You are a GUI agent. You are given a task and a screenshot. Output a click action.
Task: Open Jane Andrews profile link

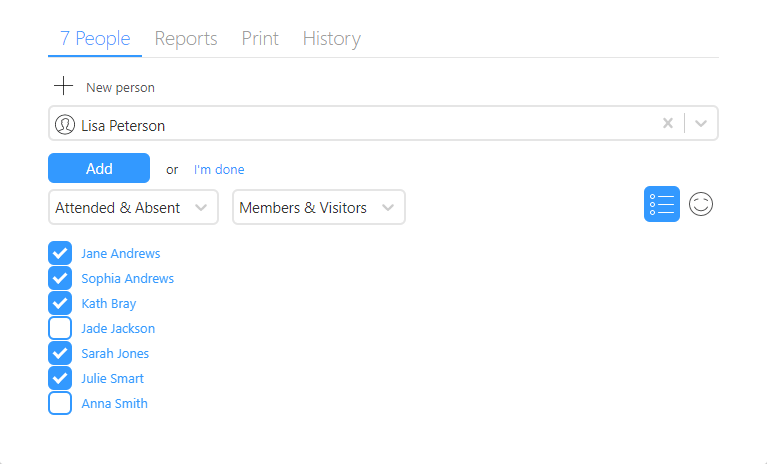tap(121, 253)
